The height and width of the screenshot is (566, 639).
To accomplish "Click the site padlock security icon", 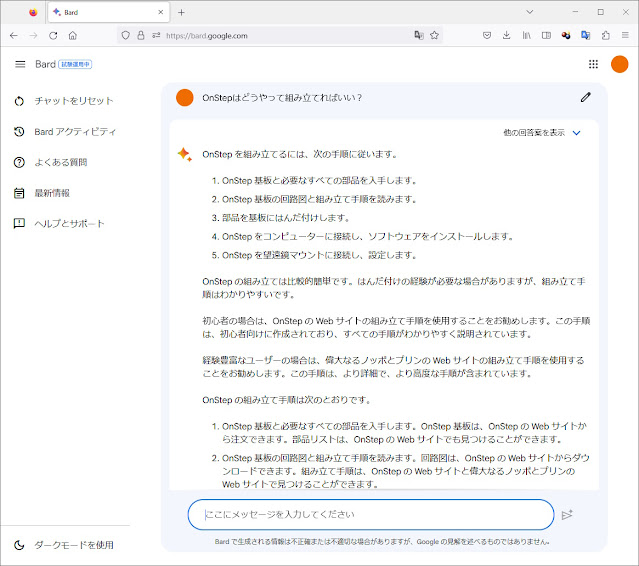I will [x=141, y=35].
